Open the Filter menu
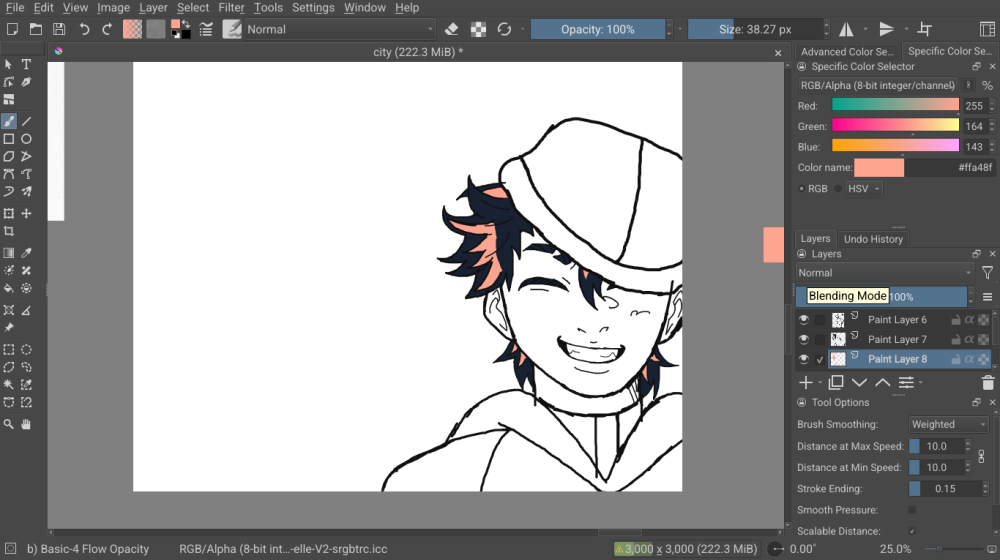 (231, 8)
